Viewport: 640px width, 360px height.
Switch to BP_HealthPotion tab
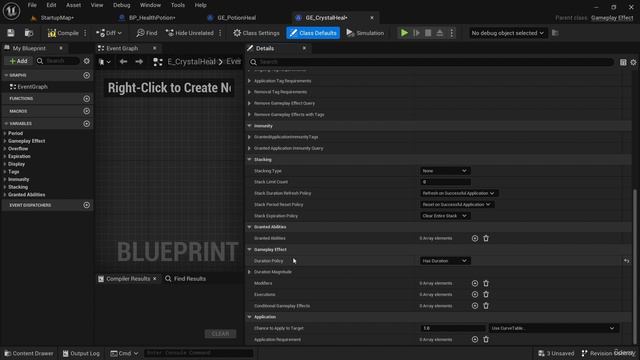point(151,18)
